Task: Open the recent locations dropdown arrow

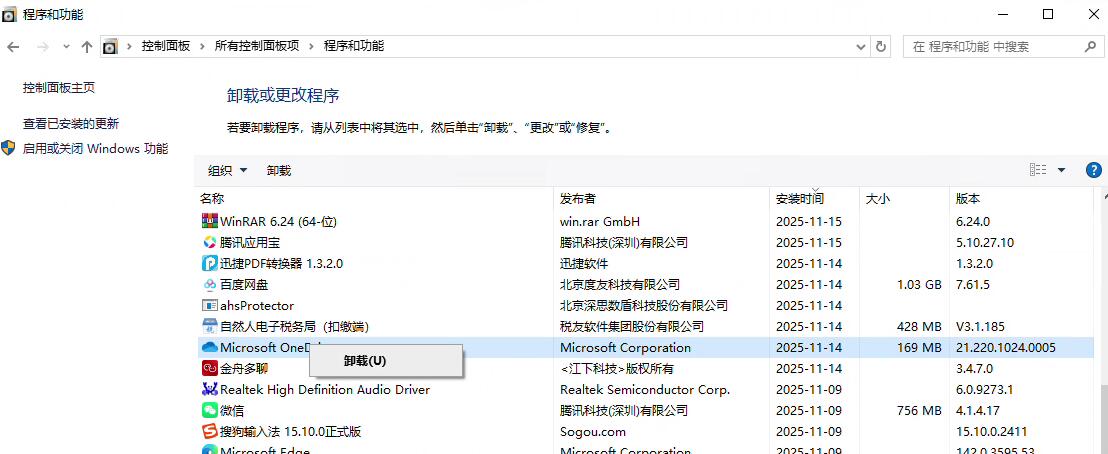Action: pos(66,46)
